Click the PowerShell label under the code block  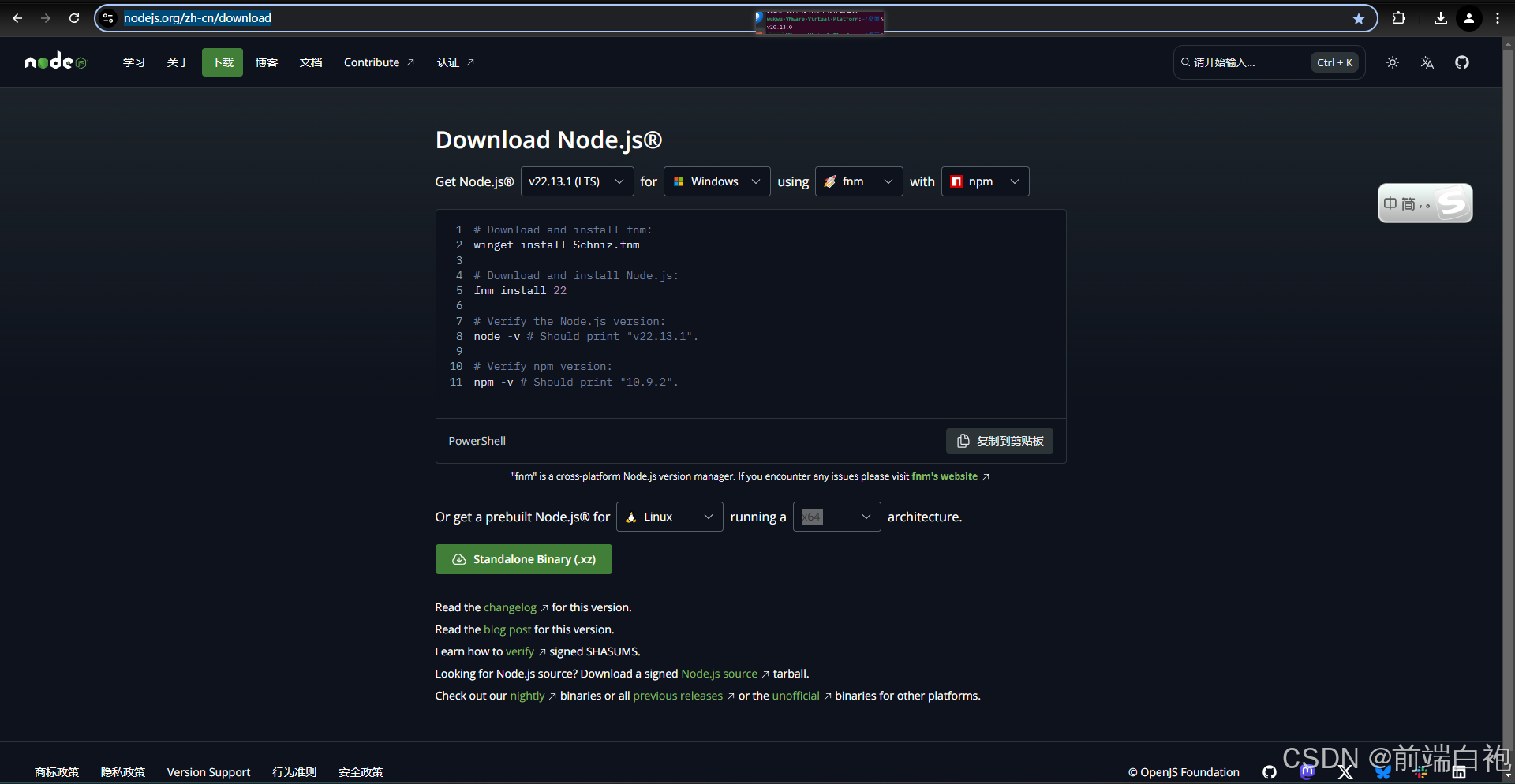pyautogui.click(x=477, y=441)
